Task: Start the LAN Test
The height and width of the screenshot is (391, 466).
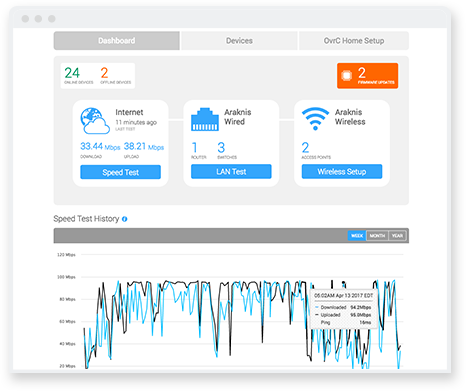Action: 231,172
